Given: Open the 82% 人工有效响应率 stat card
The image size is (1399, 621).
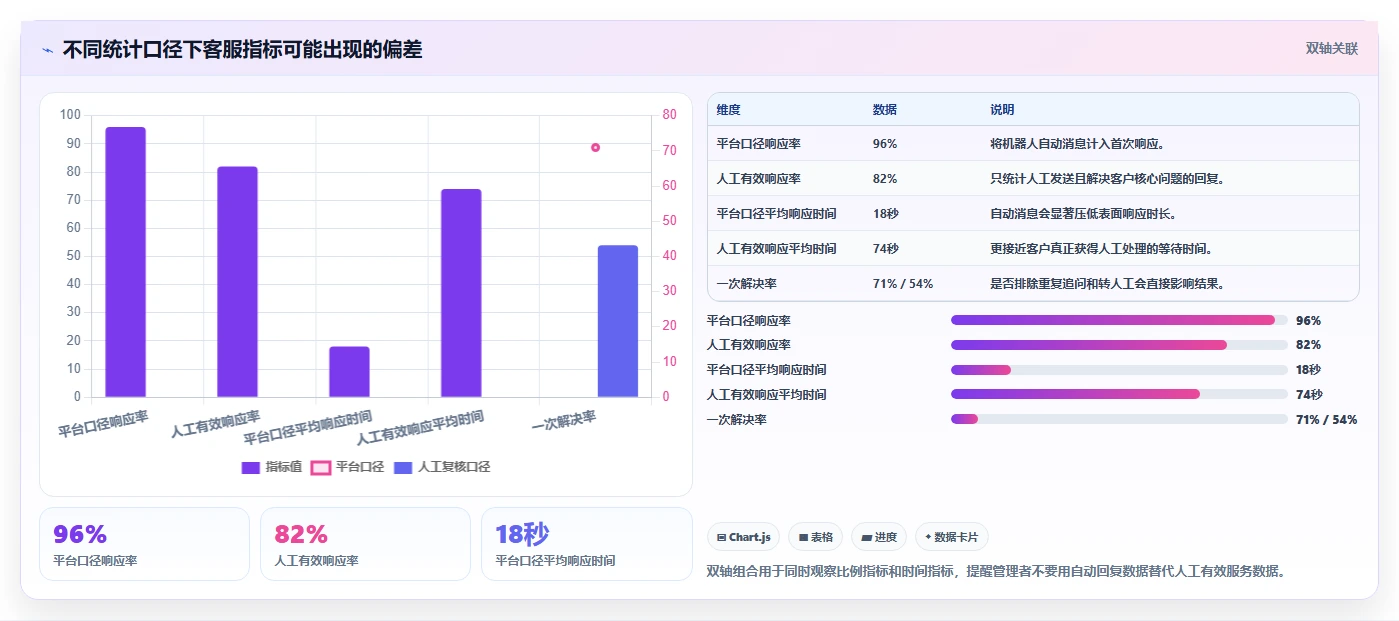Looking at the screenshot, I should [x=365, y=544].
